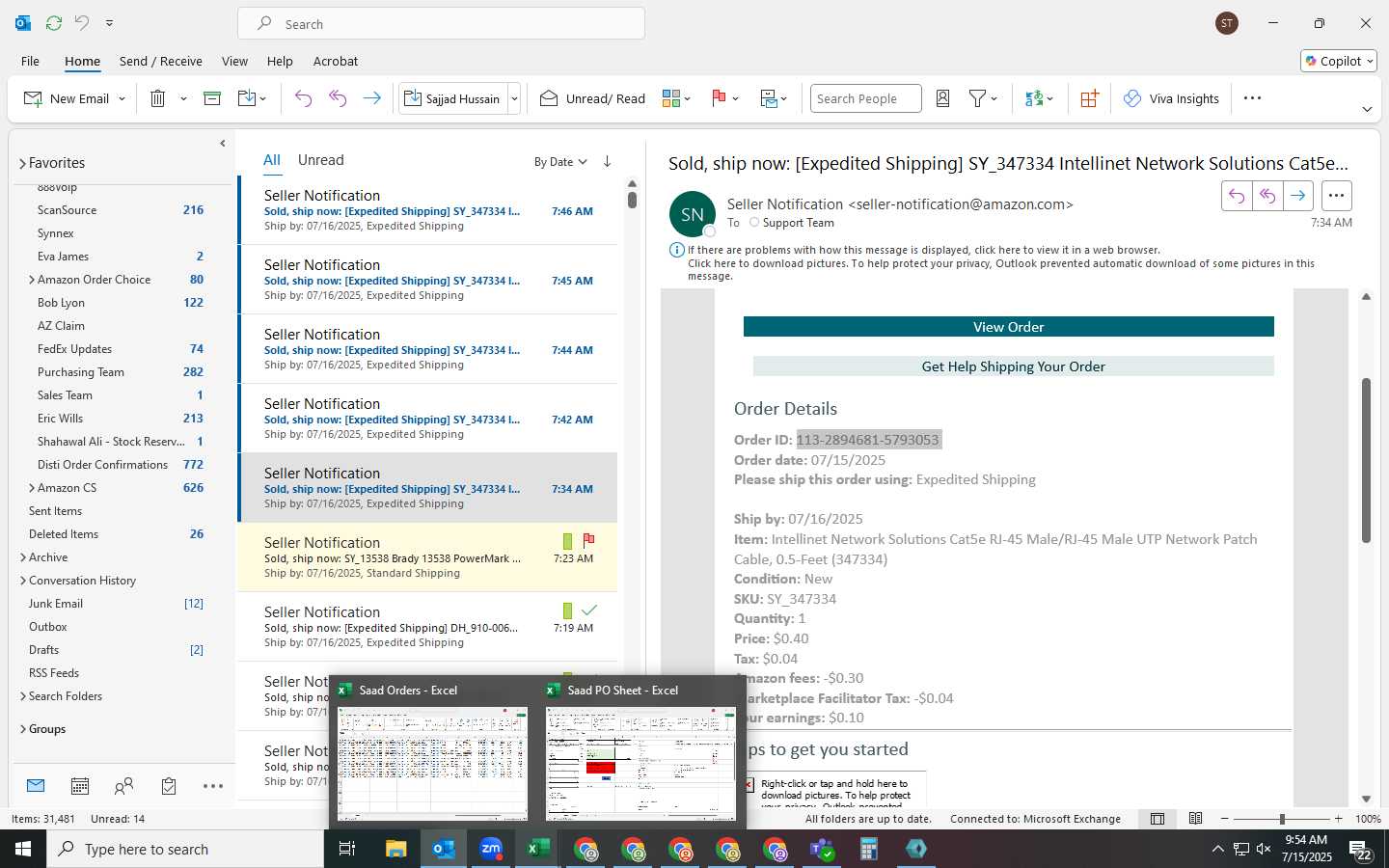Click ribbon More commands ellipsis
Viewport: 1389px width, 868px height.
pos(1252,98)
